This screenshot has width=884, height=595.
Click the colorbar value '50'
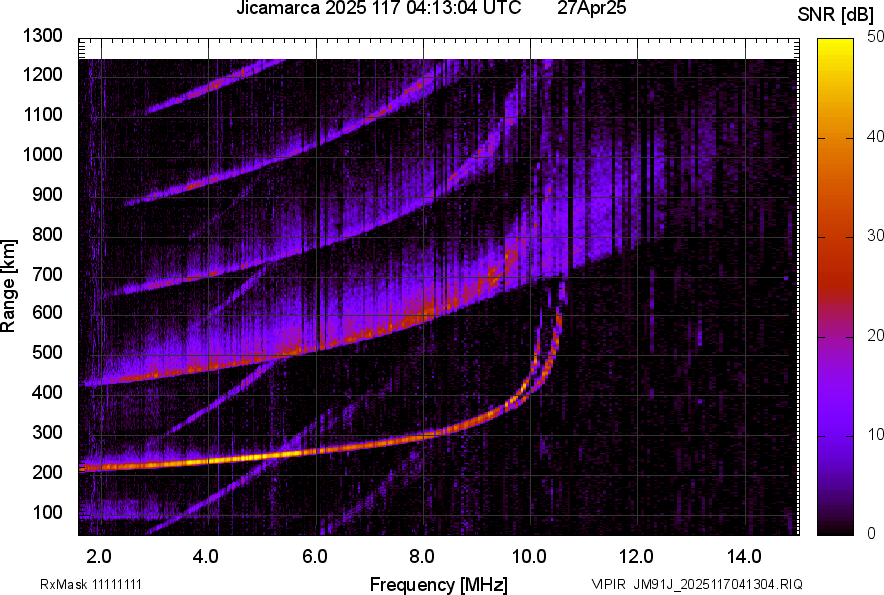coord(875,37)
